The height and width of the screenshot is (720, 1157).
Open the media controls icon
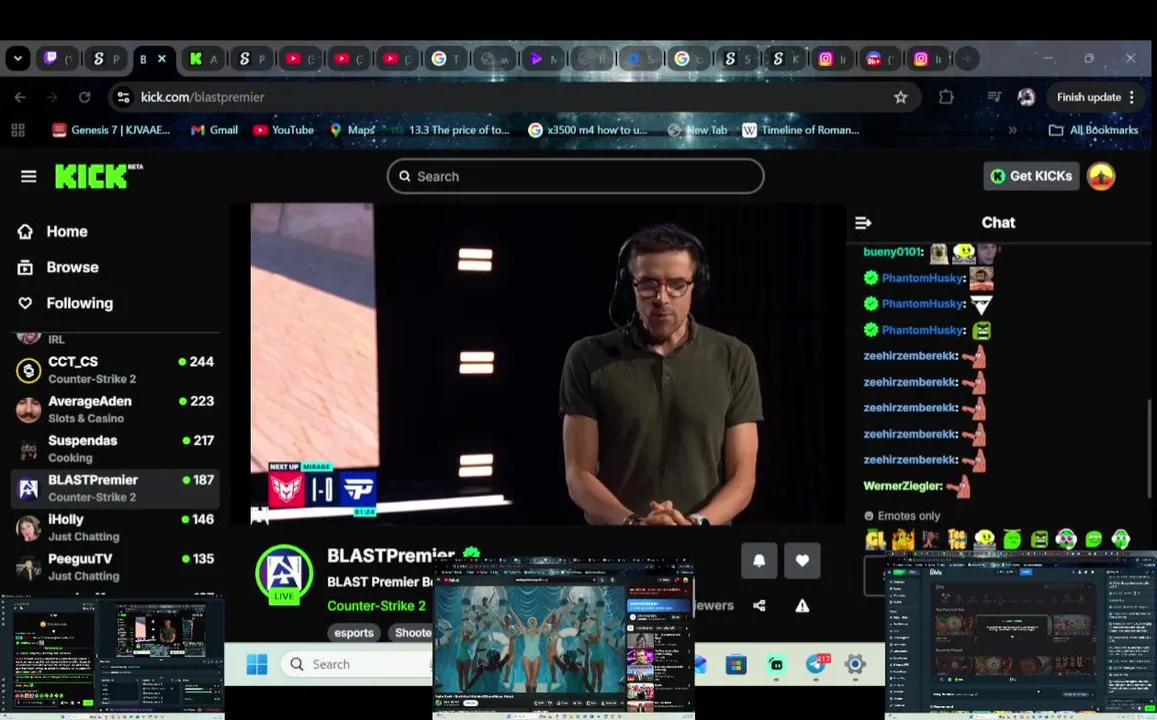994,97
